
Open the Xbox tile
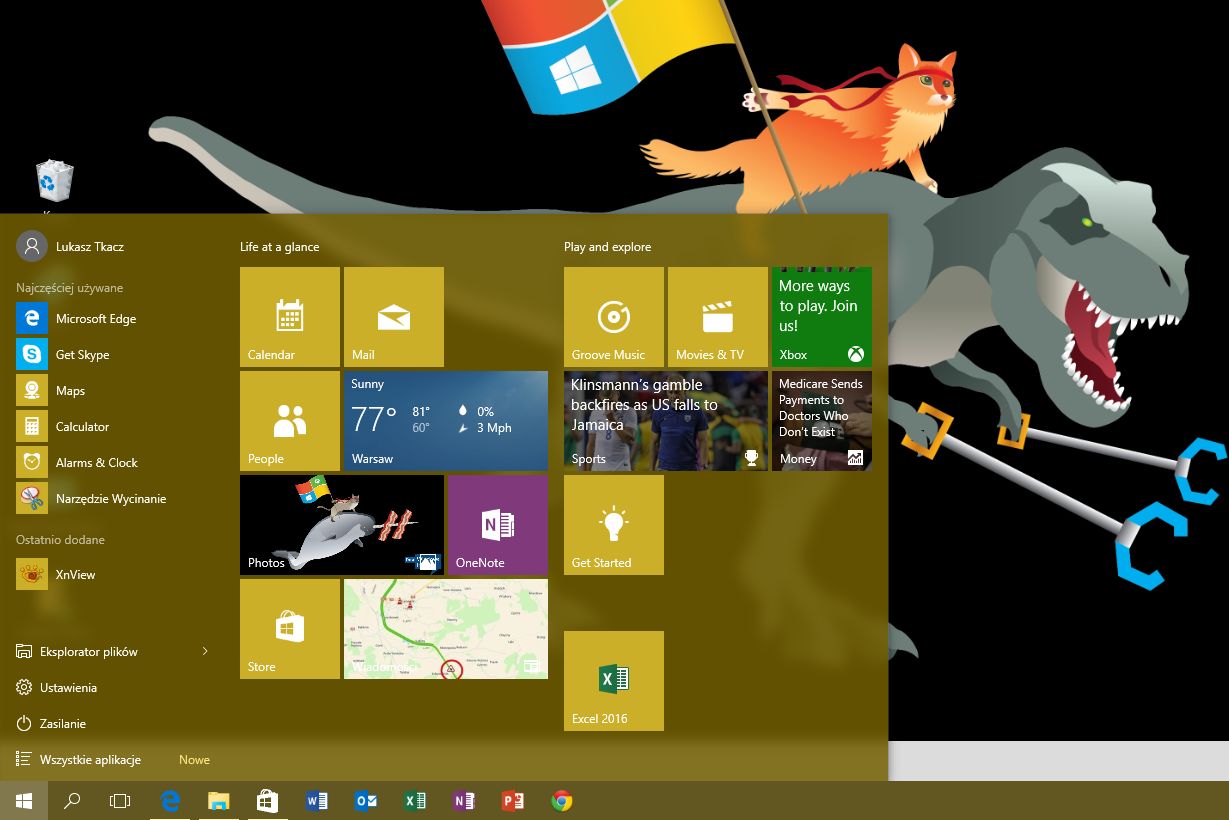(822, 317)
